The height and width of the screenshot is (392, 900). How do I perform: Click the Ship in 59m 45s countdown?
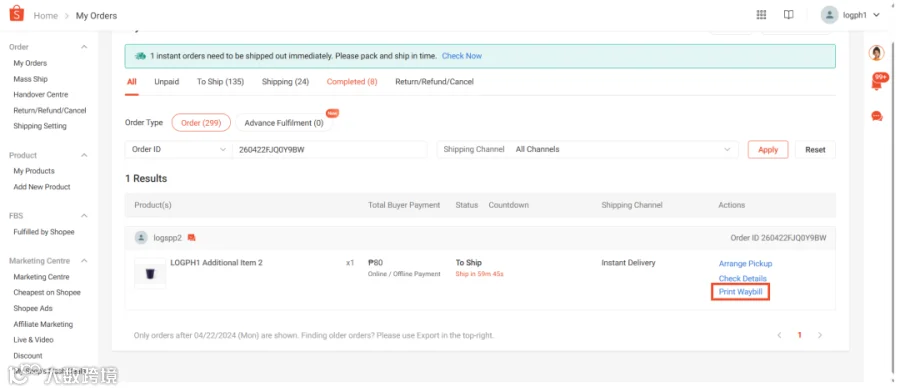479,274
